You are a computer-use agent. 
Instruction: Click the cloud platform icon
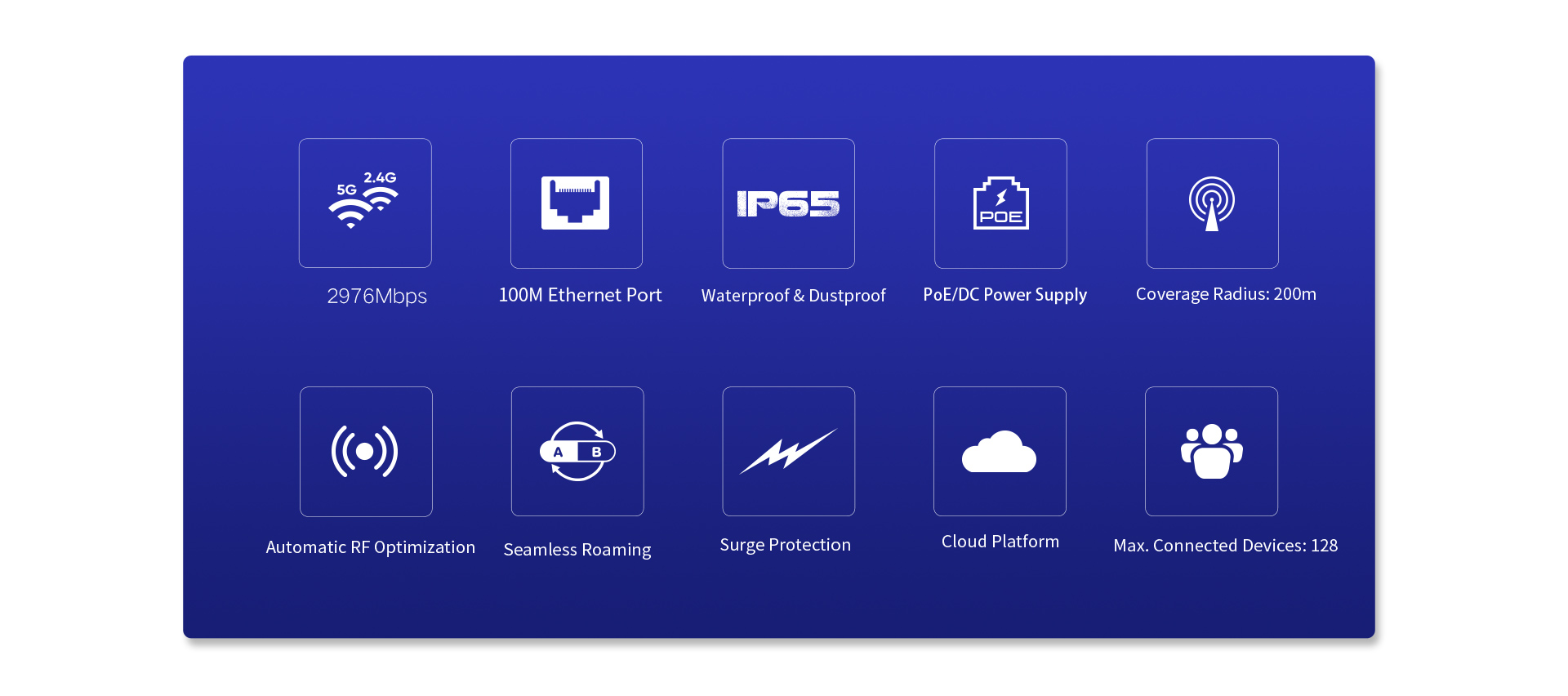pyautogui.click(x=1000, y=451)
